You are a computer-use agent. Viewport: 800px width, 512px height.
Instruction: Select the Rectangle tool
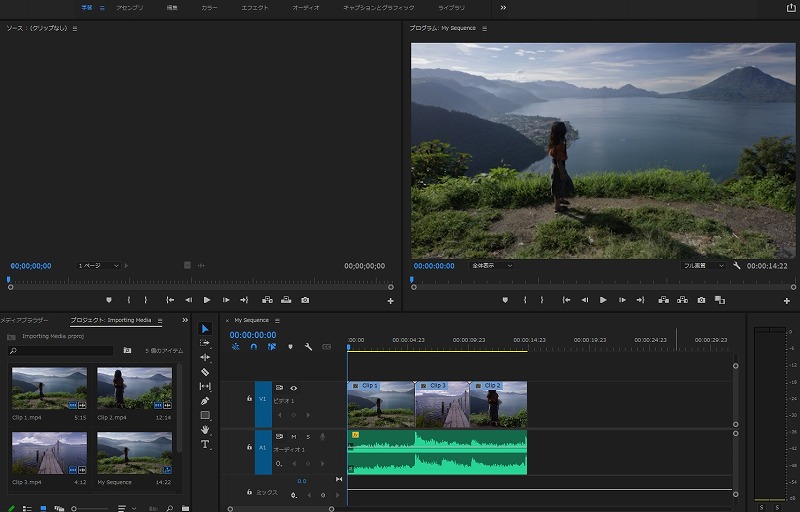tap(205, 415)
